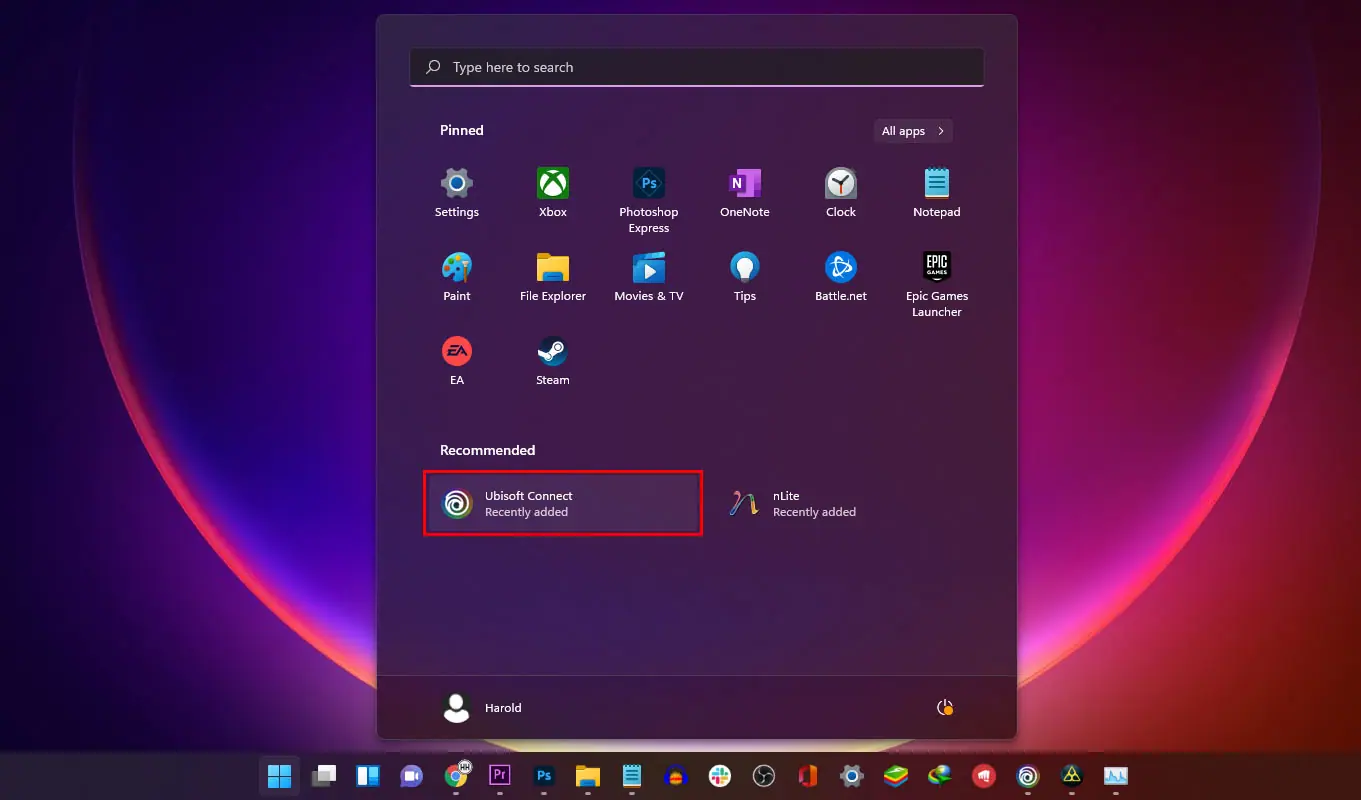
Task: Launch Battle.net from pinned apps
Action: (841, 277)
